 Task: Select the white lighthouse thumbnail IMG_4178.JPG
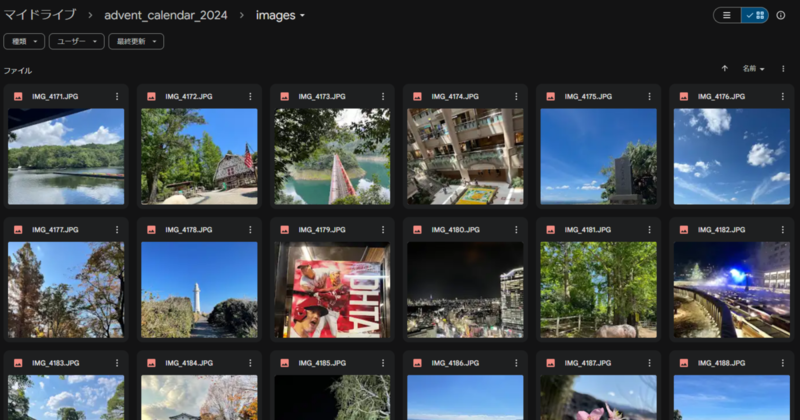(199, 289)
